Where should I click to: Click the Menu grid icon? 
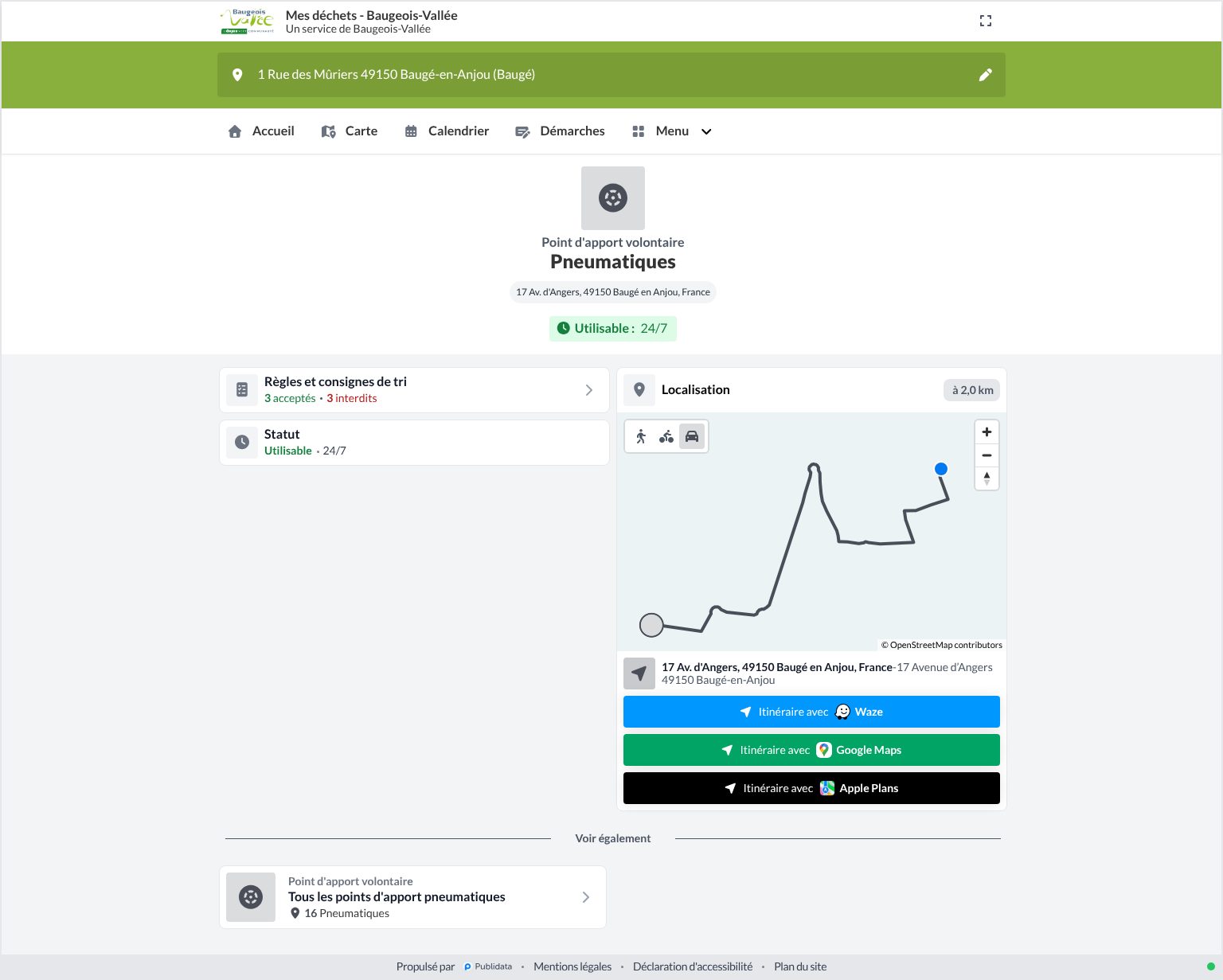[x=638, y=131]
